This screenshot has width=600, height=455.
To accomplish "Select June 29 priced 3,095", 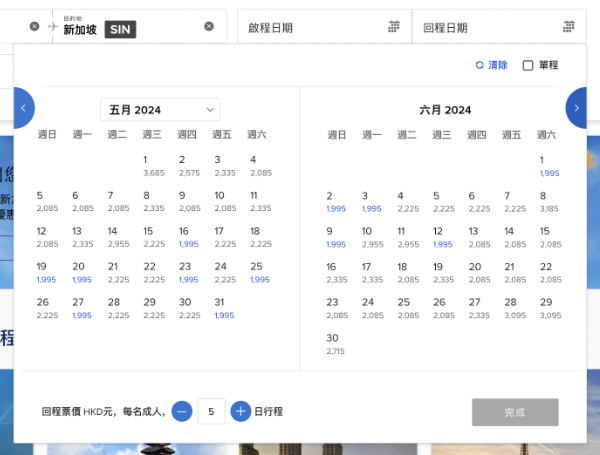I will pyautogui.click(x=550, y=309).
